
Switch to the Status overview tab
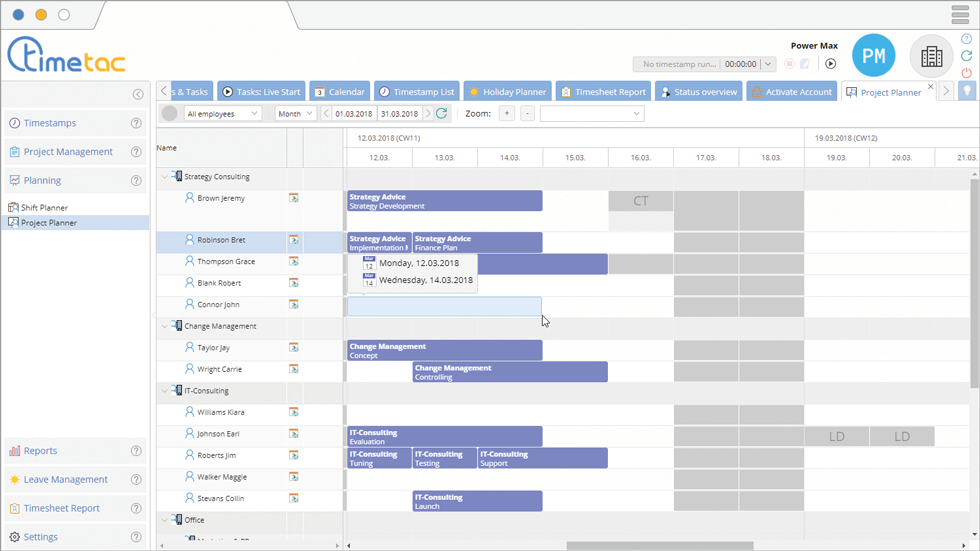tap(698, 92)
